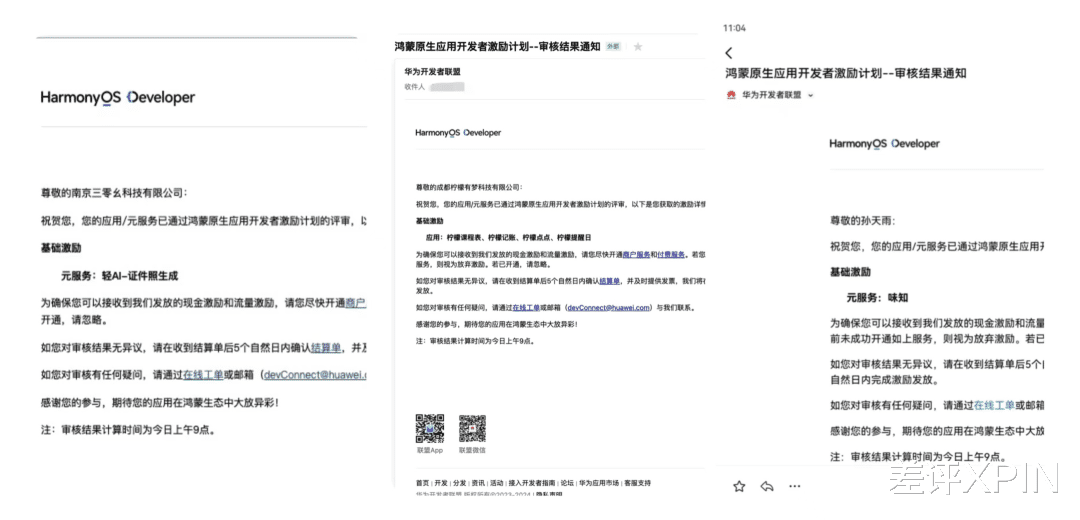
Task: Click 元服务:轻AI-证件照生成 line
Action: [x=120, y=275]
